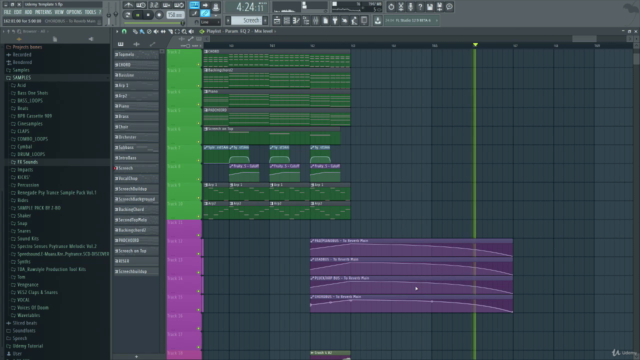
Task: Select the Paint brush tool in playlist
Action: 142,31
